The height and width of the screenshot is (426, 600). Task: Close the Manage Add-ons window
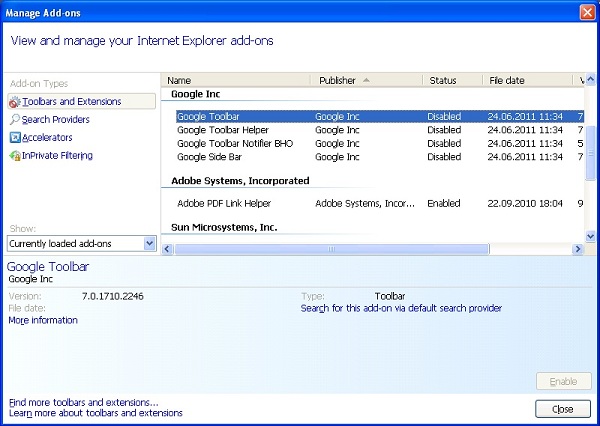click(x=587, y=12)
